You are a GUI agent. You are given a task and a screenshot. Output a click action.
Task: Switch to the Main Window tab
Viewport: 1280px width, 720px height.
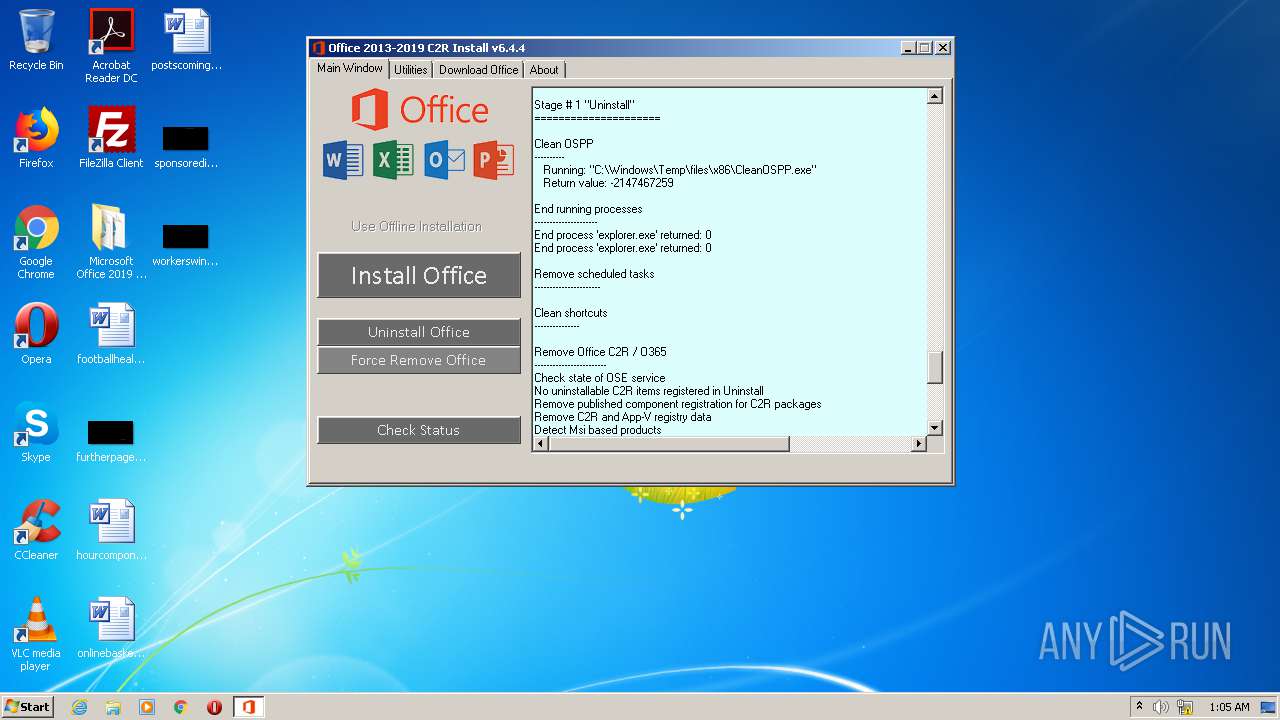(x=350, y=68)
